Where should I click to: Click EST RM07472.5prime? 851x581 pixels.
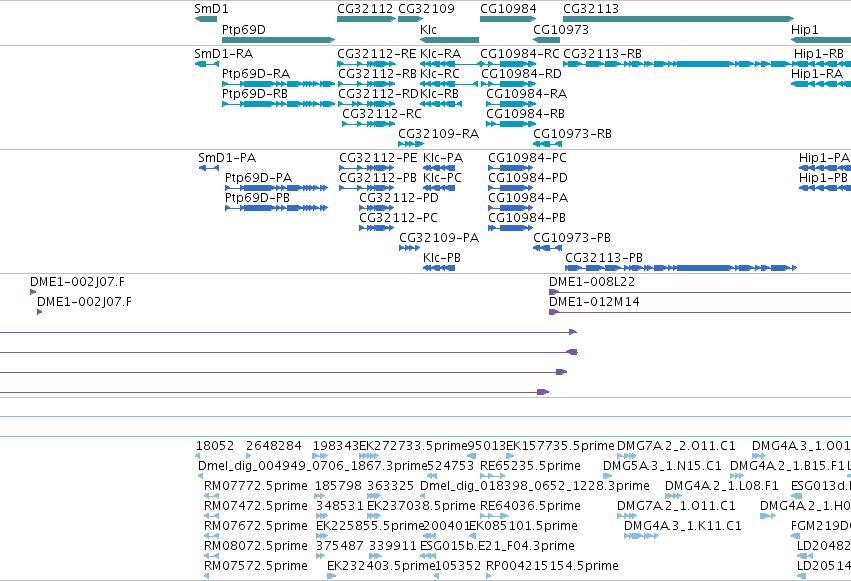click(256, 506)
